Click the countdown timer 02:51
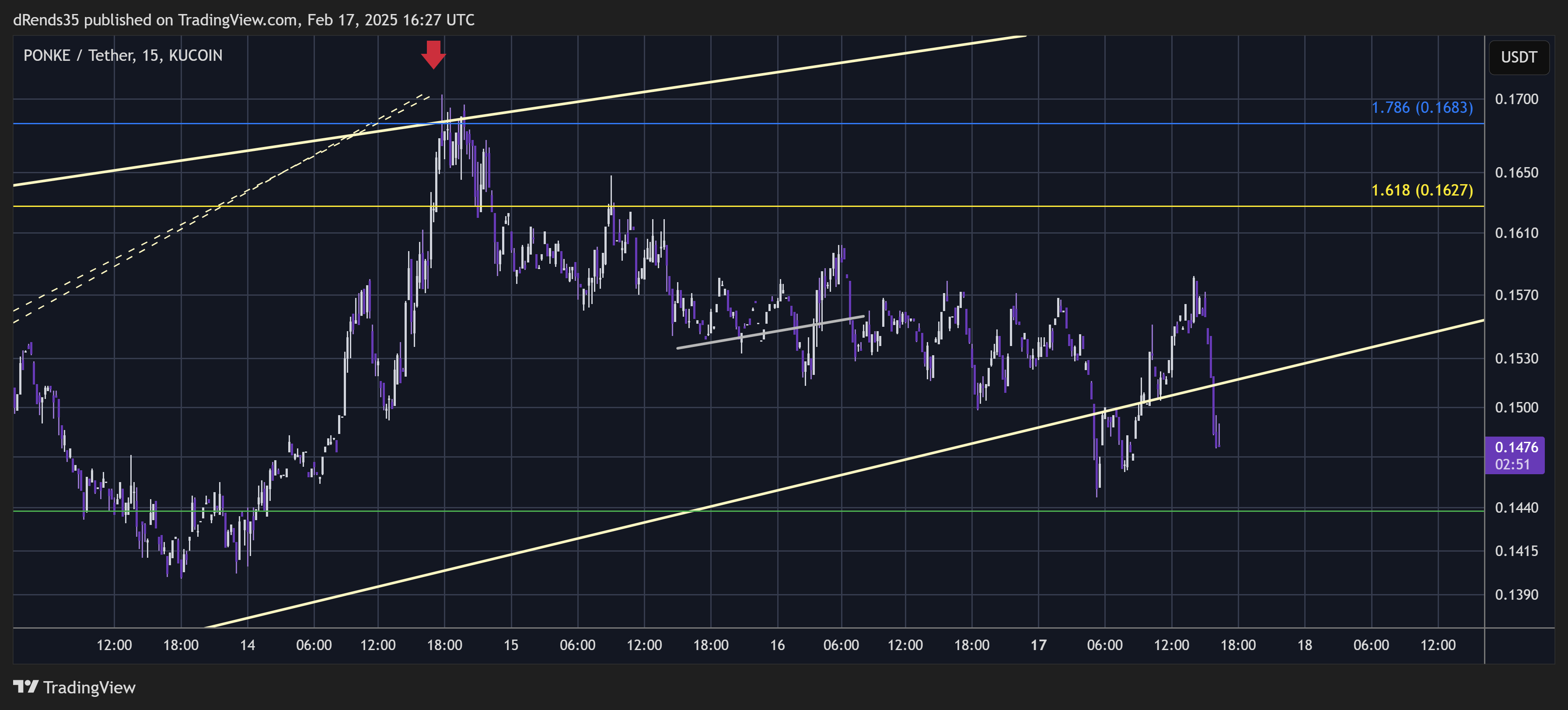Viewport: 1568px width, 710px height. (x=1512, y=465)
